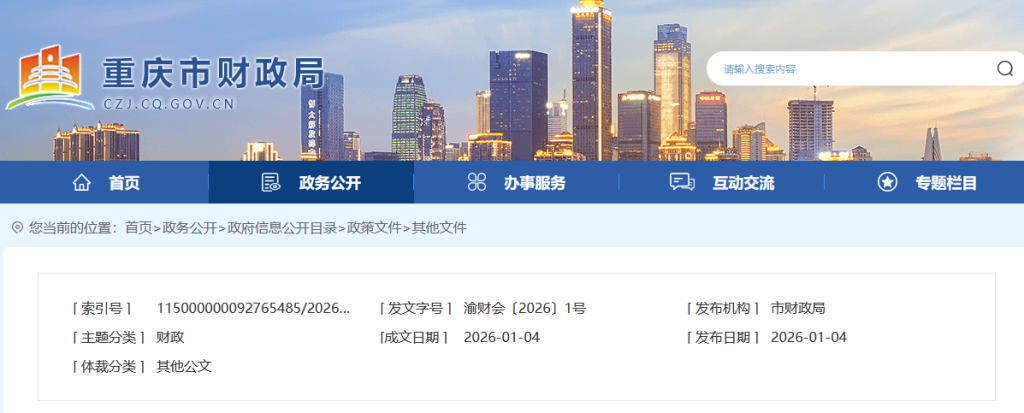The image size is (1024, 413).
Task: Click the truncated 索引号 value text
Action: (x=253, y=308)
